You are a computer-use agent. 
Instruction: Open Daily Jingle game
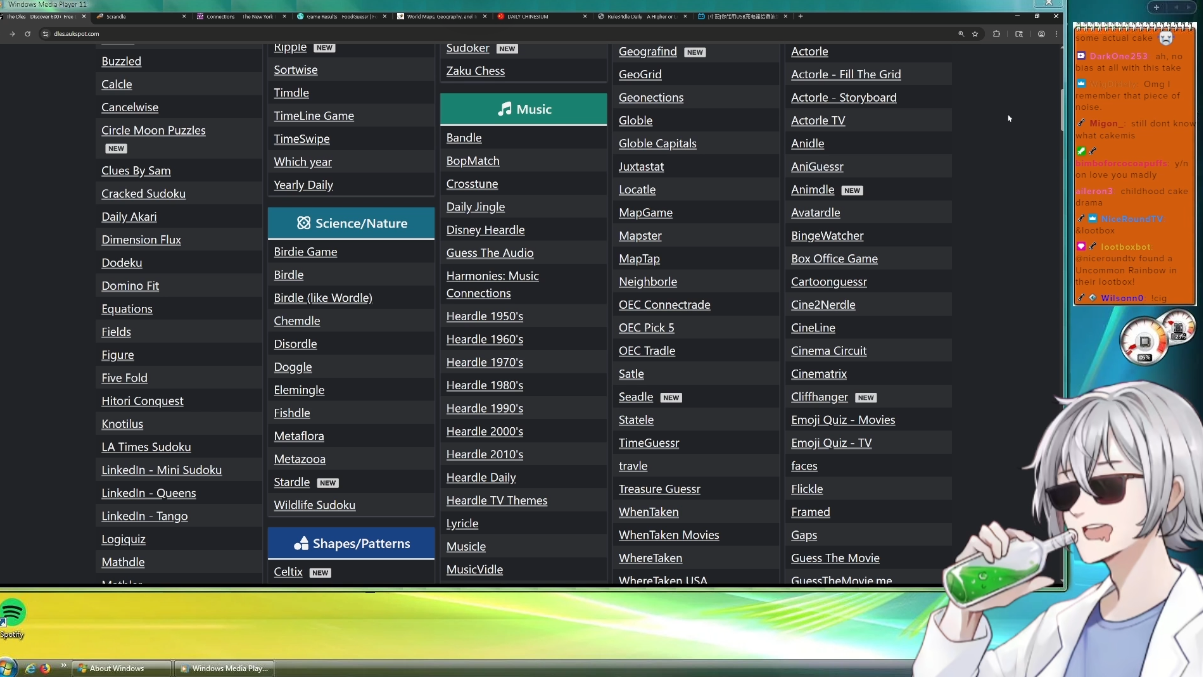point(475,207)
